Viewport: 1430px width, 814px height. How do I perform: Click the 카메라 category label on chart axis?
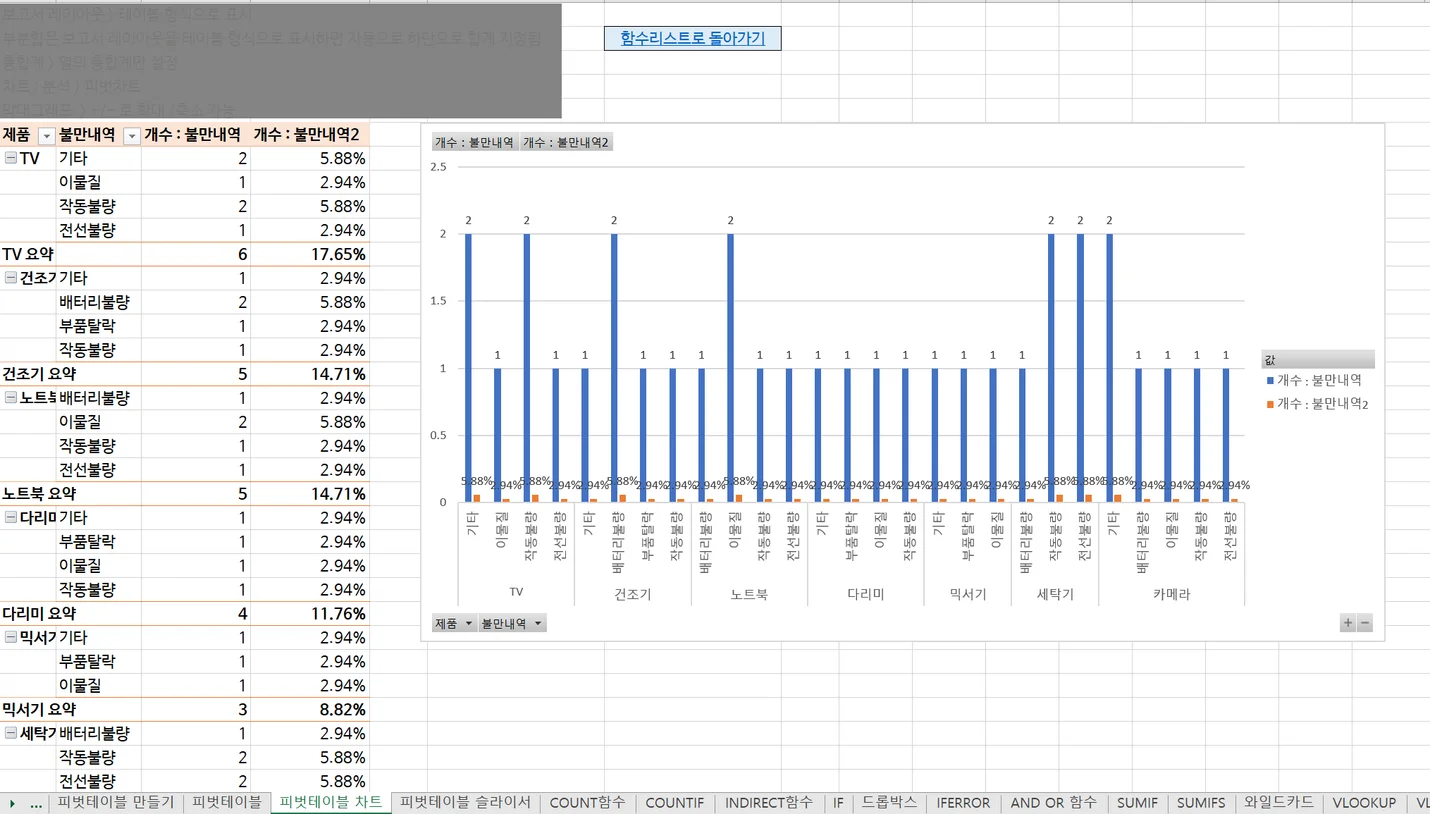click(1172, 594)
